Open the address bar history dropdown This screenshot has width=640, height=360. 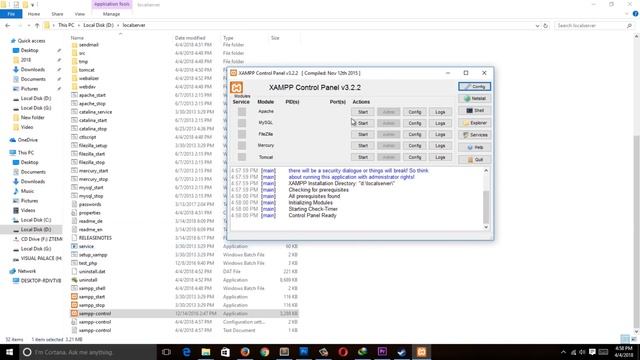(537, 25)
